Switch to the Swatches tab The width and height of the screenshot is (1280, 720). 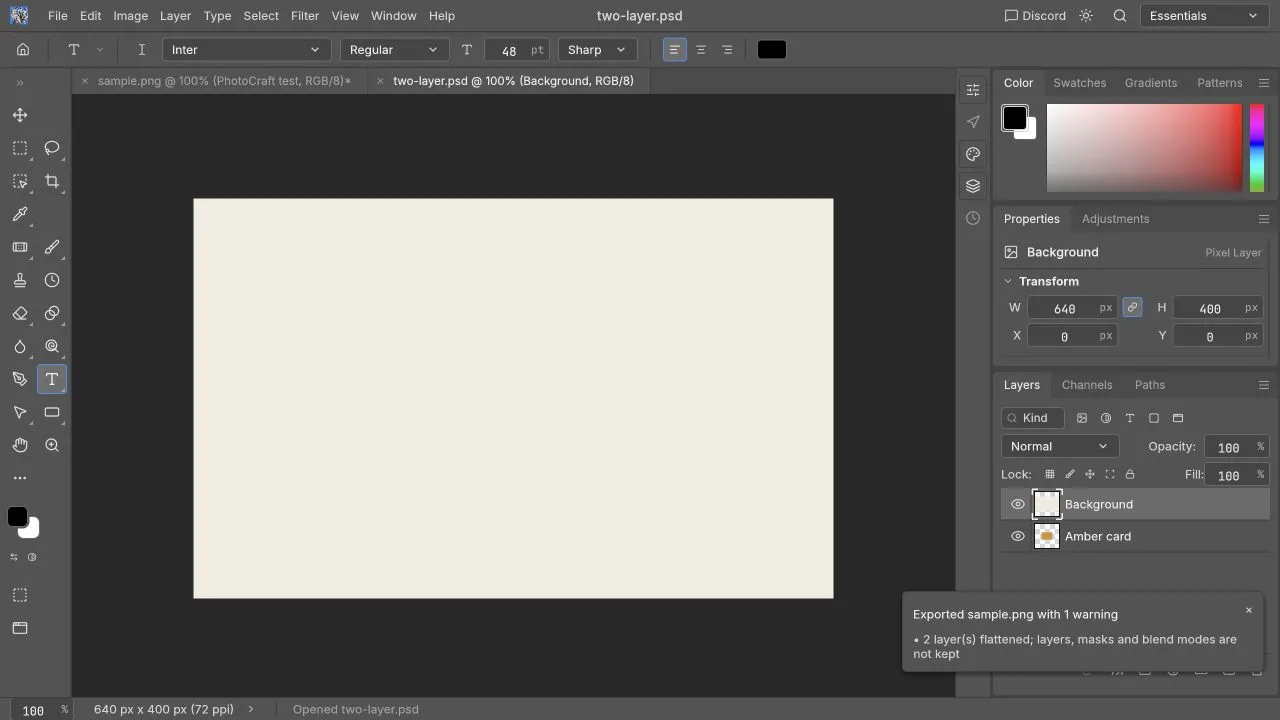[1080, 83]
